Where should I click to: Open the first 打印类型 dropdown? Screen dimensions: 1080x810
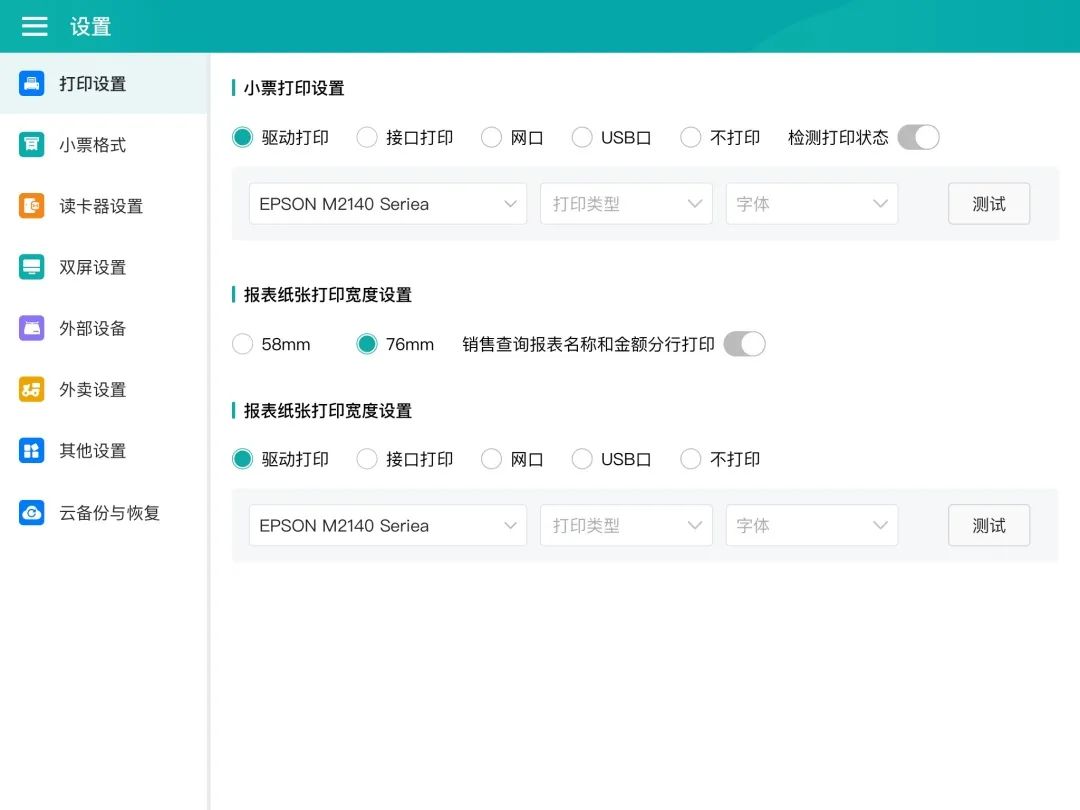click(626, 204)
